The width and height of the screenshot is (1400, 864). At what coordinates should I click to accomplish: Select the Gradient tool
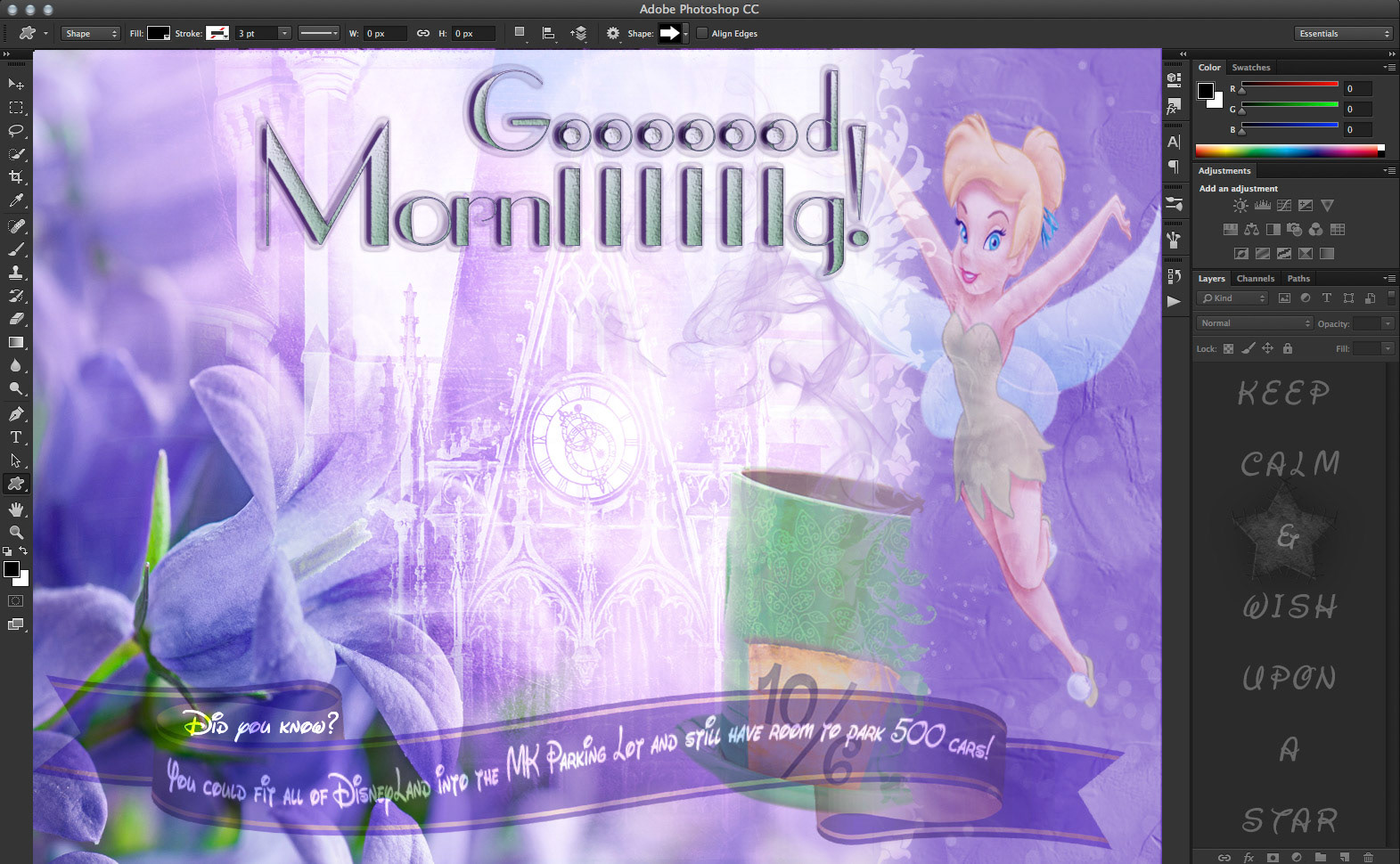tap(15, 342)
